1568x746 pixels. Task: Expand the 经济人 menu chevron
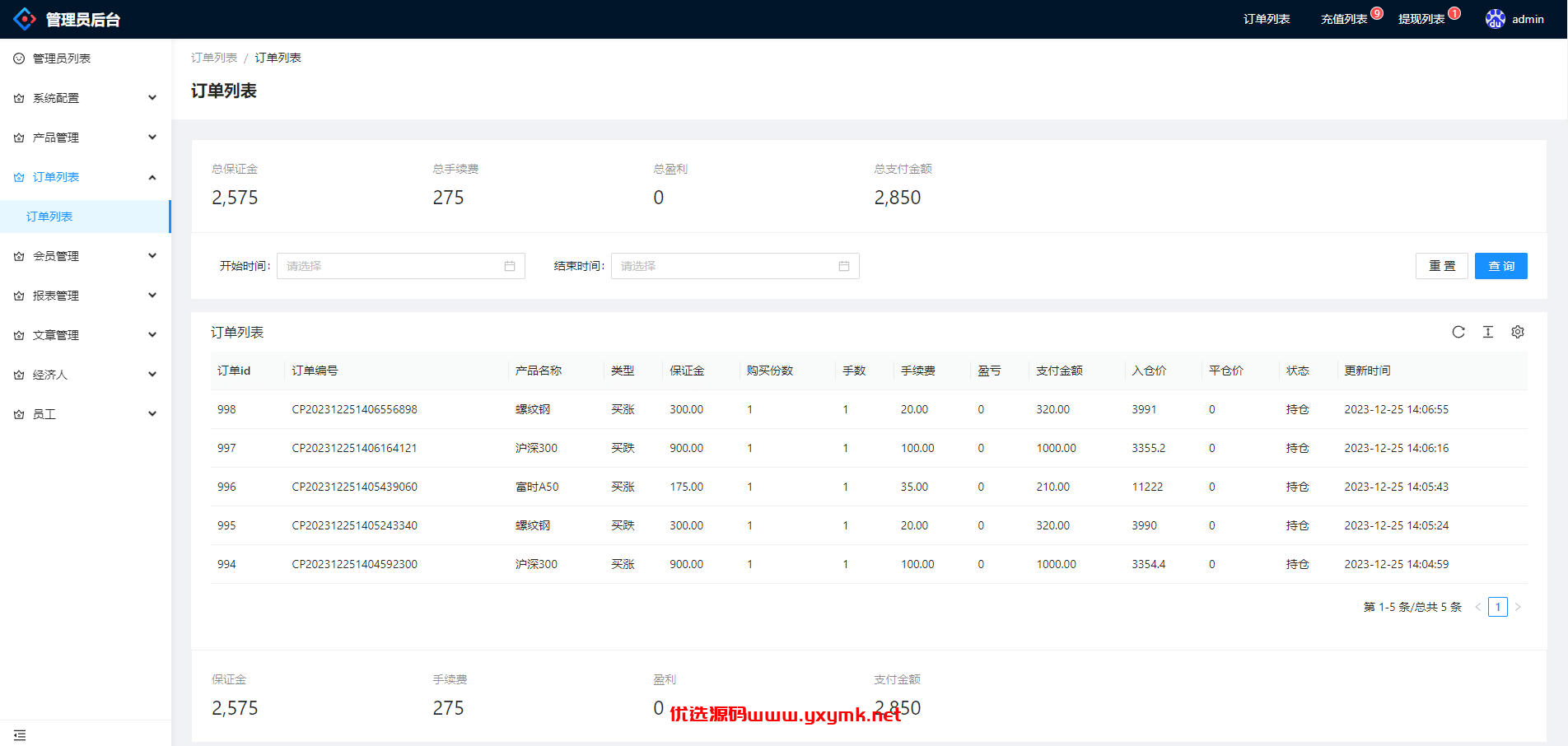coord(152,375)
